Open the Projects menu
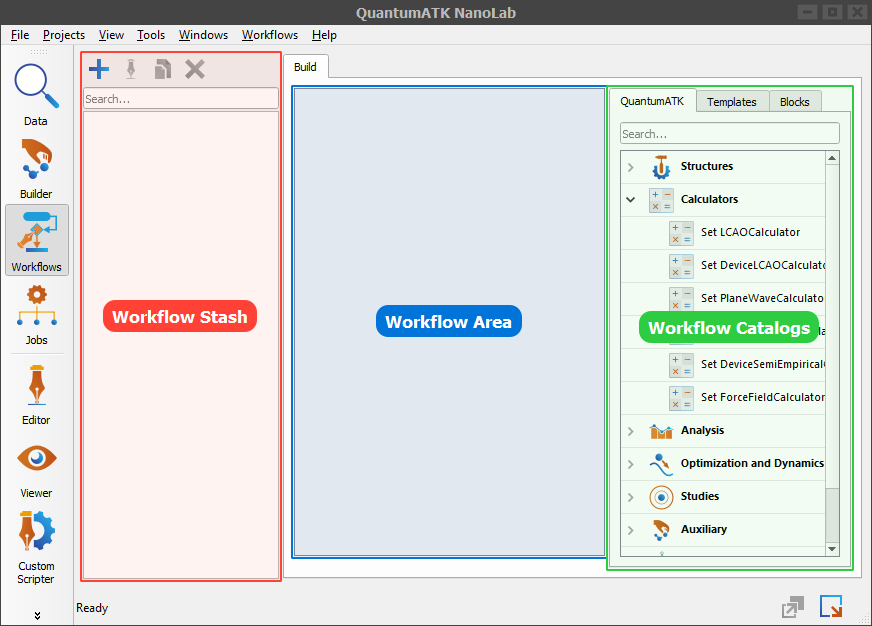 click(x=64, y=34)
